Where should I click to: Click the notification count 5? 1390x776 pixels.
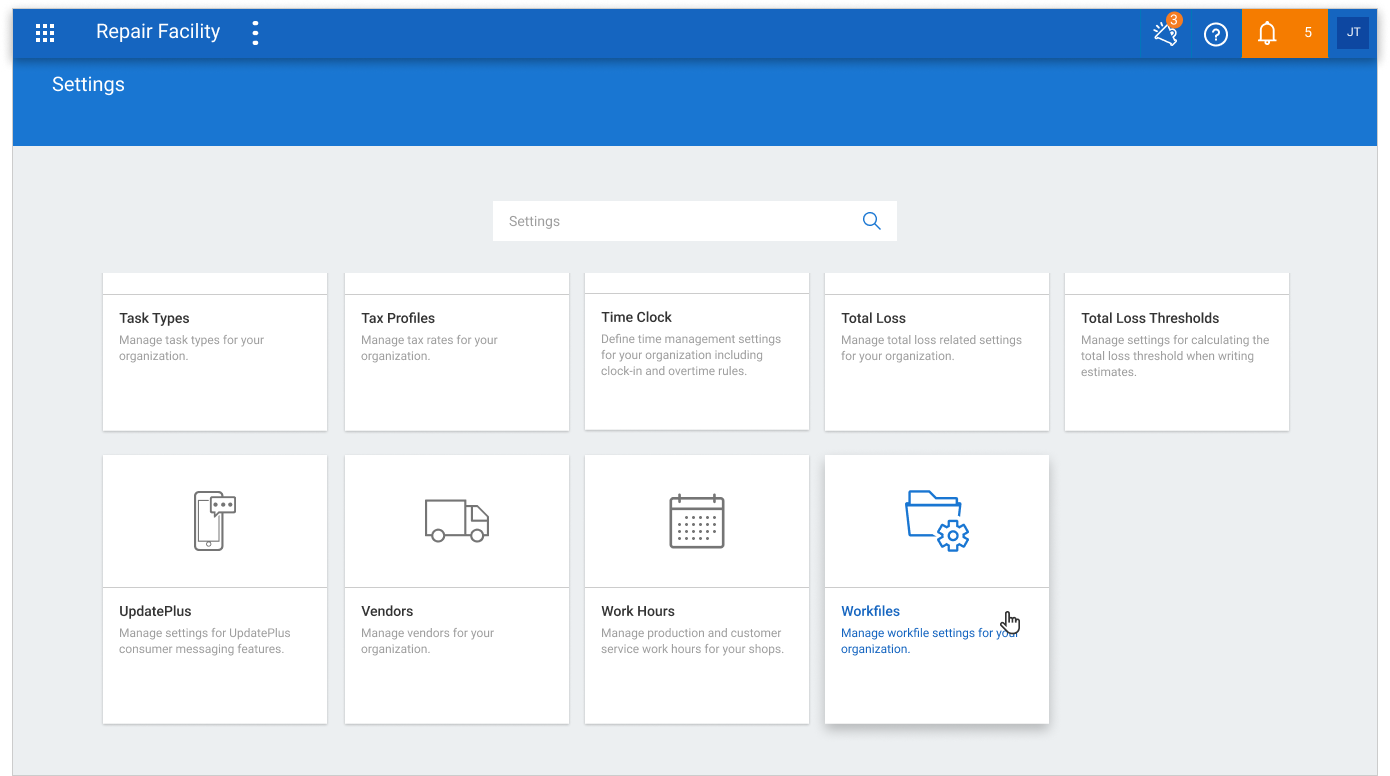tap(1308, 33)
